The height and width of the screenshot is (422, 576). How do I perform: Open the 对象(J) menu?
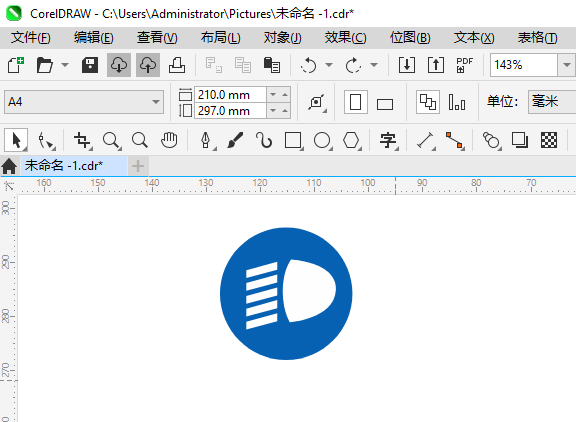pyautogui.click(x=282, y=37)
